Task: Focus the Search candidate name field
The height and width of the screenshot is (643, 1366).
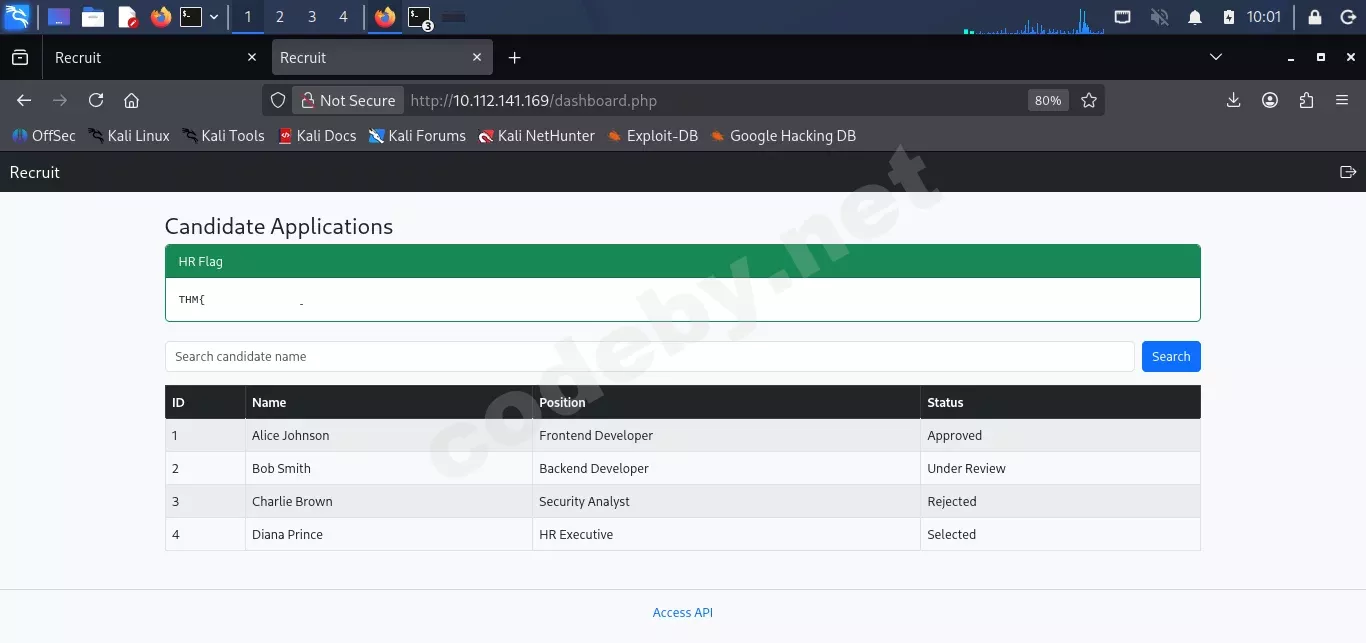Action: 650,356
